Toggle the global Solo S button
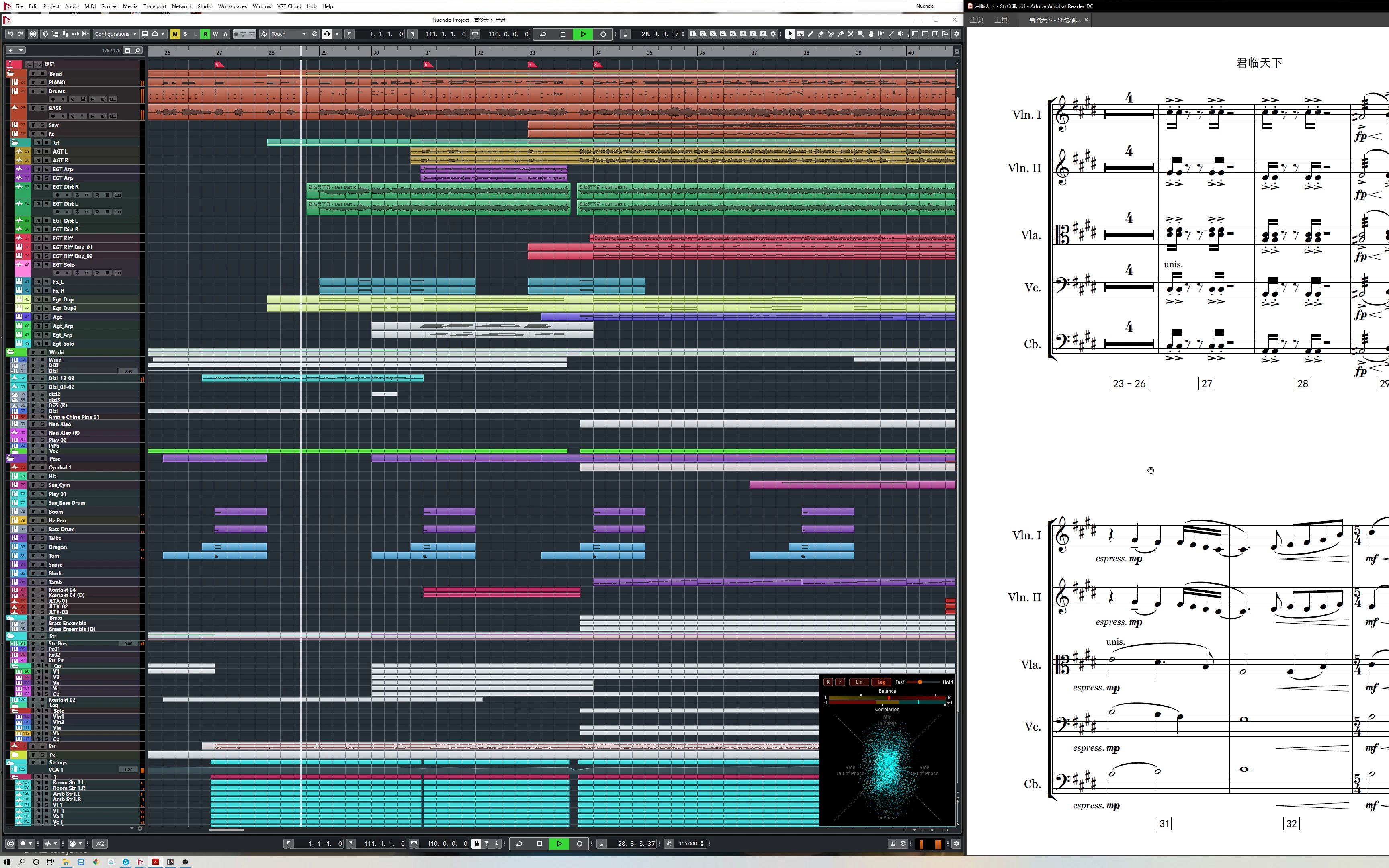Image resolution: width=1389 pixels, height=868 pixels. (x=185, y=34)
